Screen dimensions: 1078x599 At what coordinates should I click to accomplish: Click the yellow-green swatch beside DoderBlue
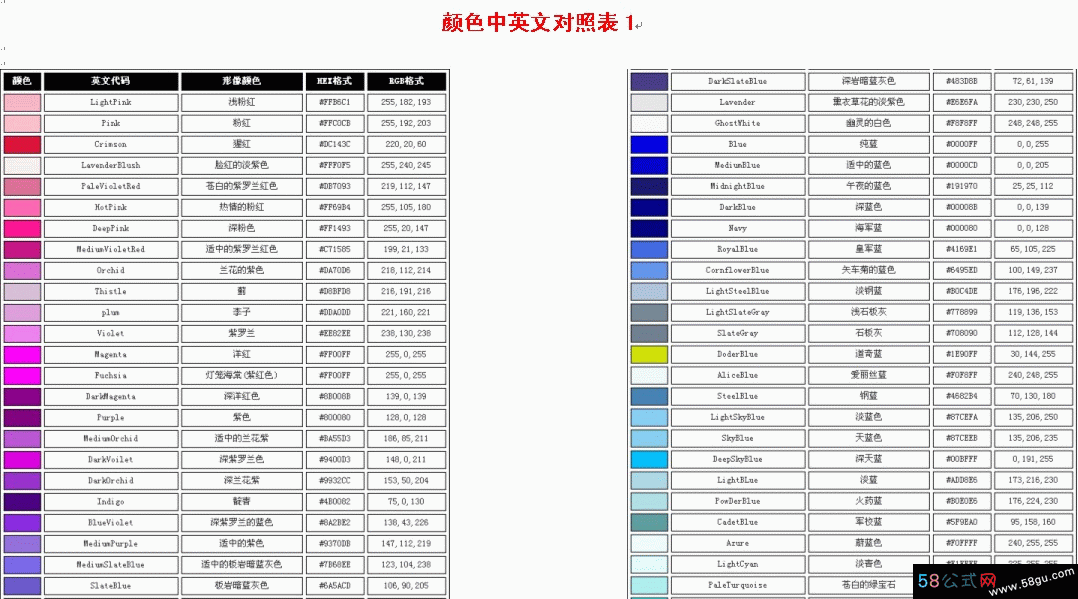[649, 354]
